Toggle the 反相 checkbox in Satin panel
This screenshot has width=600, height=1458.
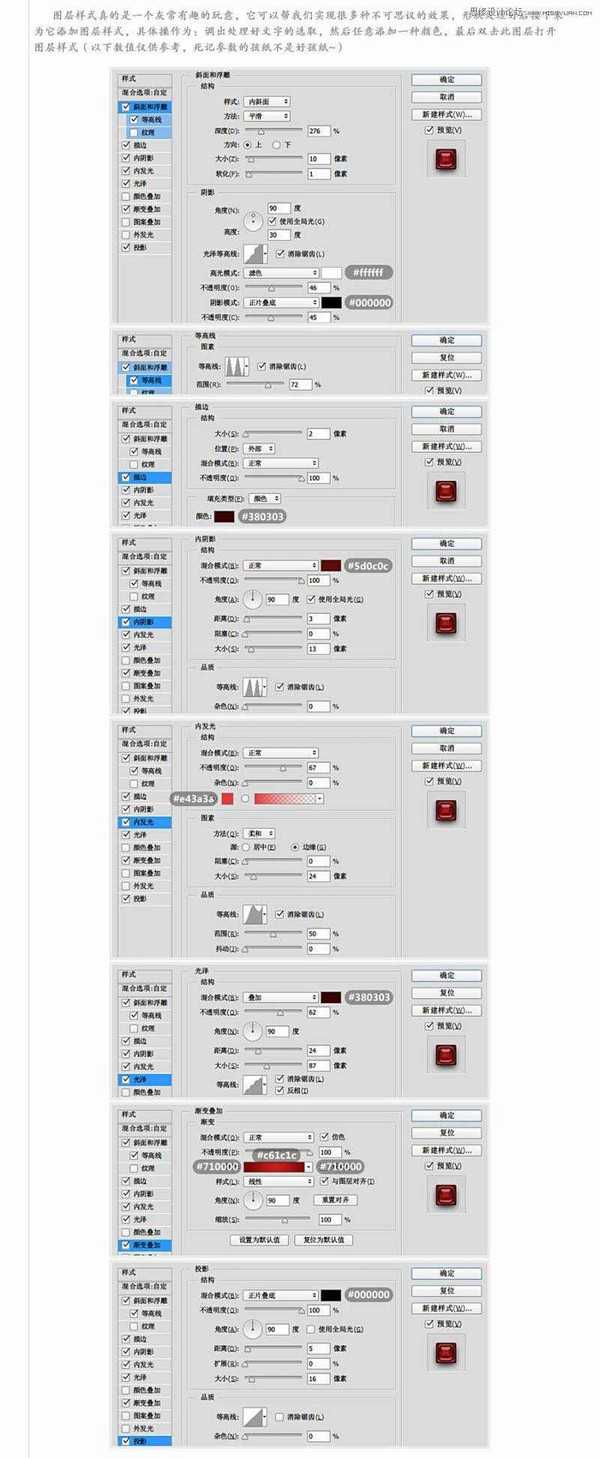280,1089
